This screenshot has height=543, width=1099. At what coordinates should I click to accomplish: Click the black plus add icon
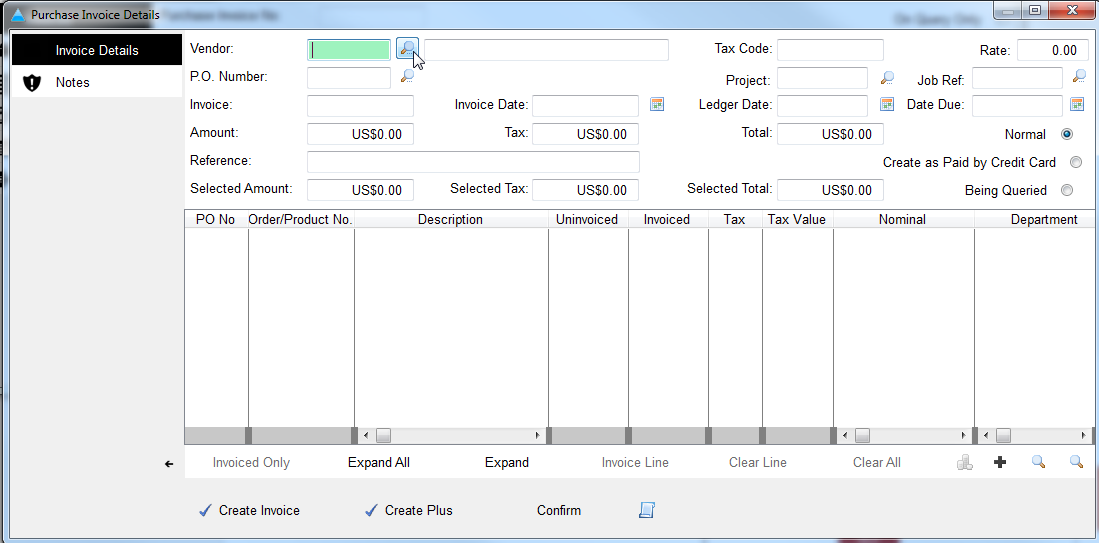(x=1000, y=462)
